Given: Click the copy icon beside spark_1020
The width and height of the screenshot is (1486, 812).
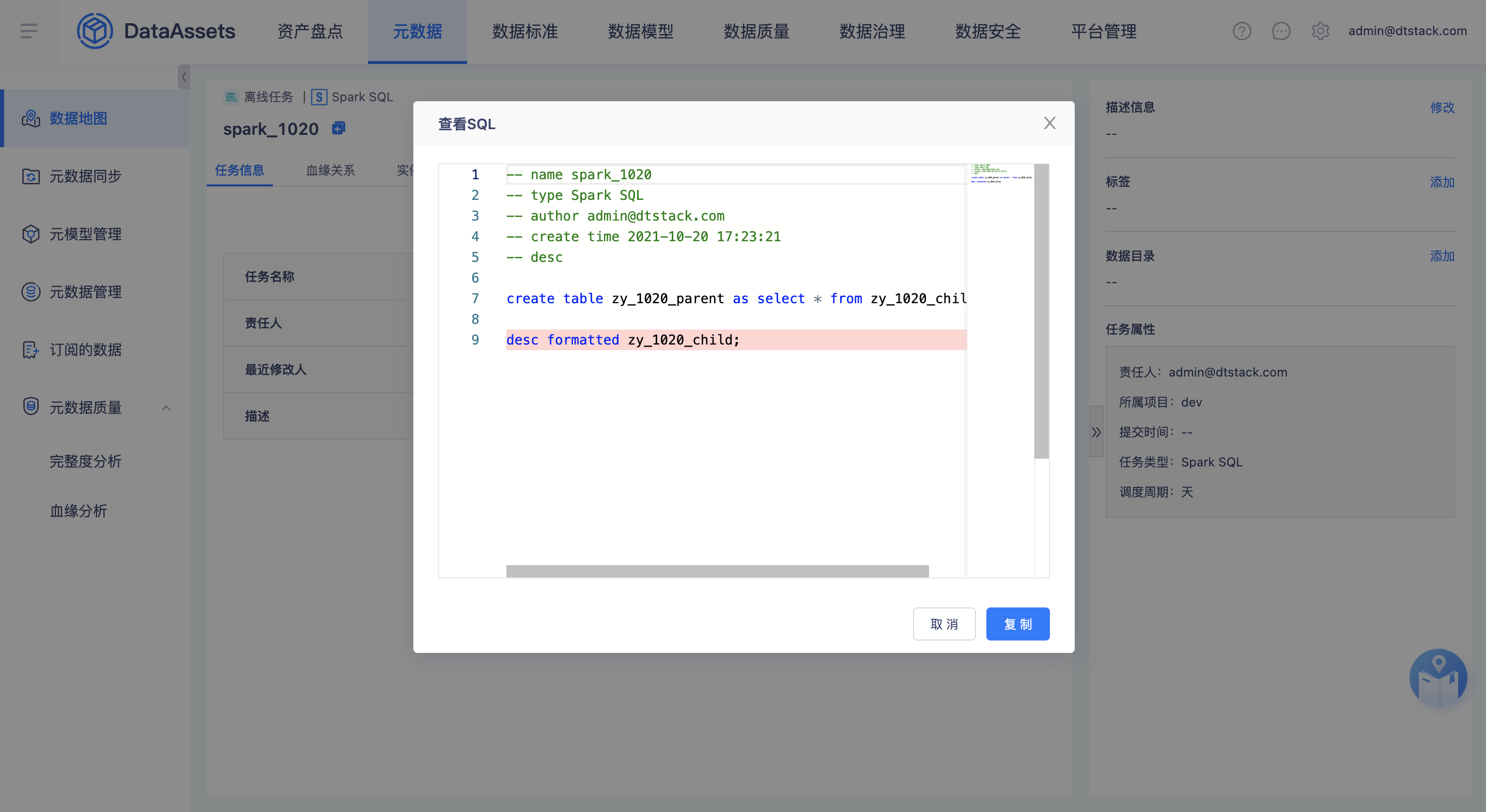Looking at the screenshot, I should pyautogui.click(x=338, y=128).
